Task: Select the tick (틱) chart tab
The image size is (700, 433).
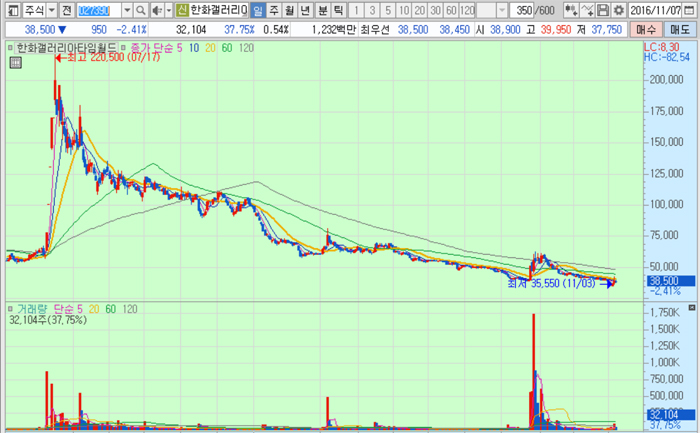Action: (x=338, y=10)
